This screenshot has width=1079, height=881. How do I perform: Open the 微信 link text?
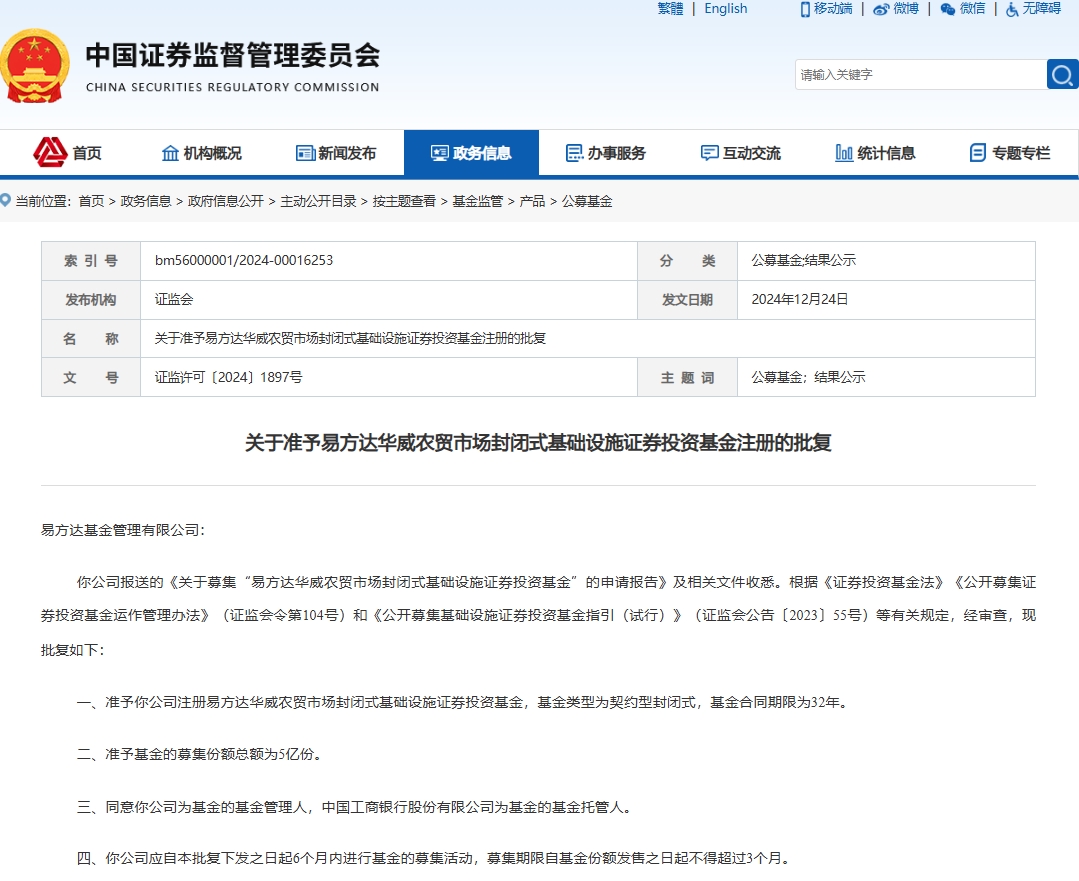coord(972,9)
